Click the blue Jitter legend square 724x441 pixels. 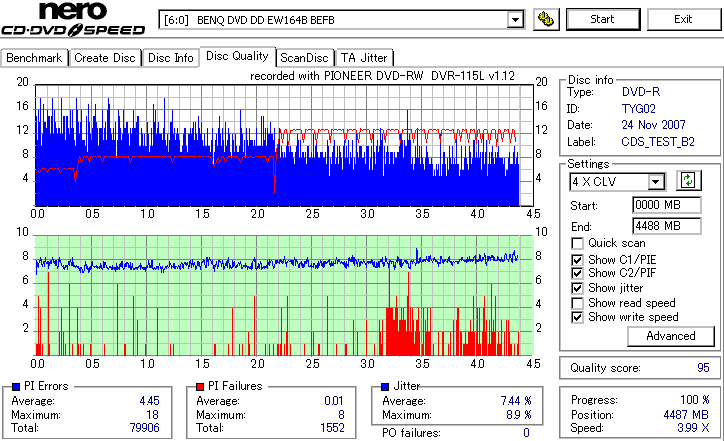(x=385, y=387)
